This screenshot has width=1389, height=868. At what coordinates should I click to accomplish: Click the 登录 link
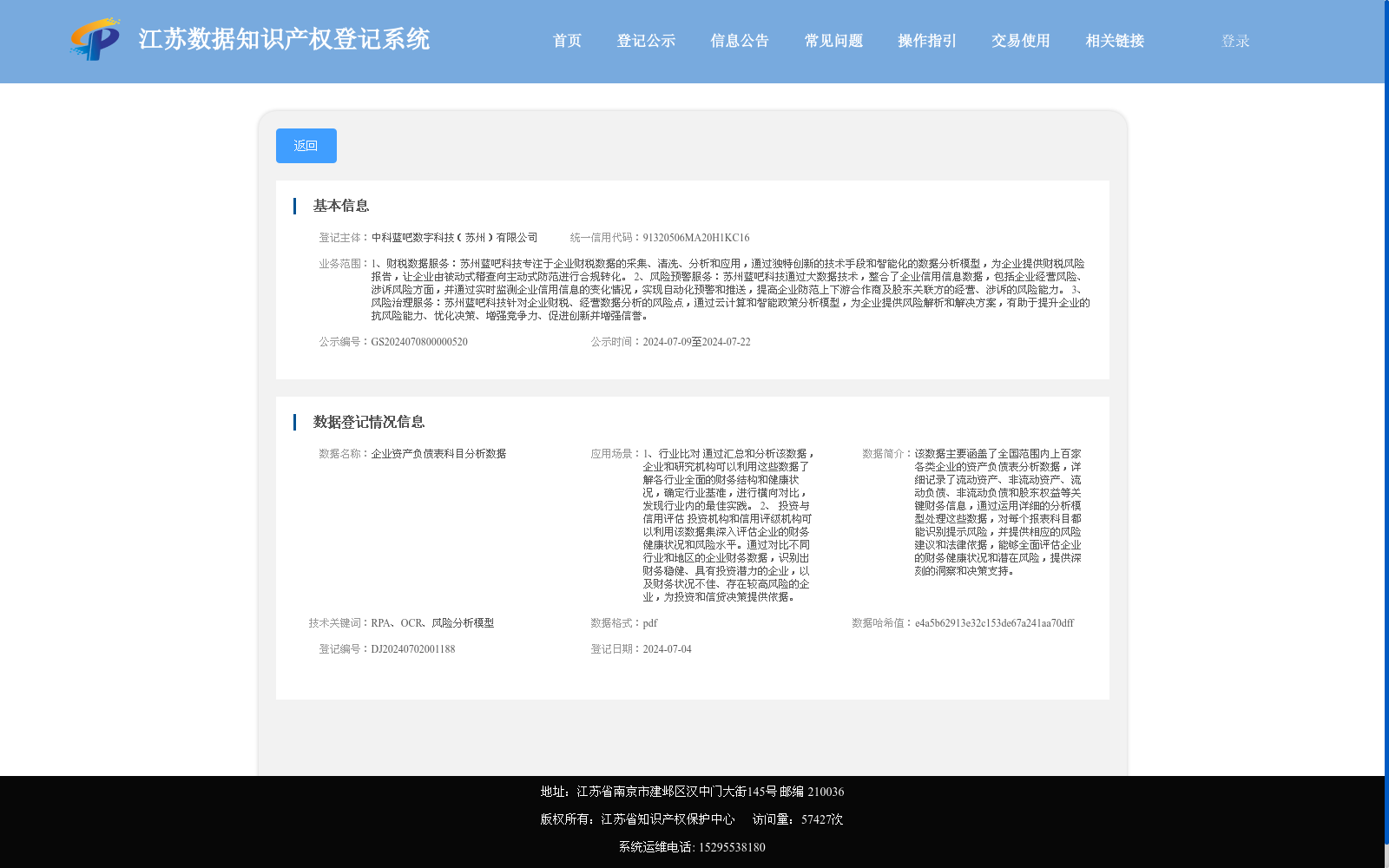(1235, 41)
